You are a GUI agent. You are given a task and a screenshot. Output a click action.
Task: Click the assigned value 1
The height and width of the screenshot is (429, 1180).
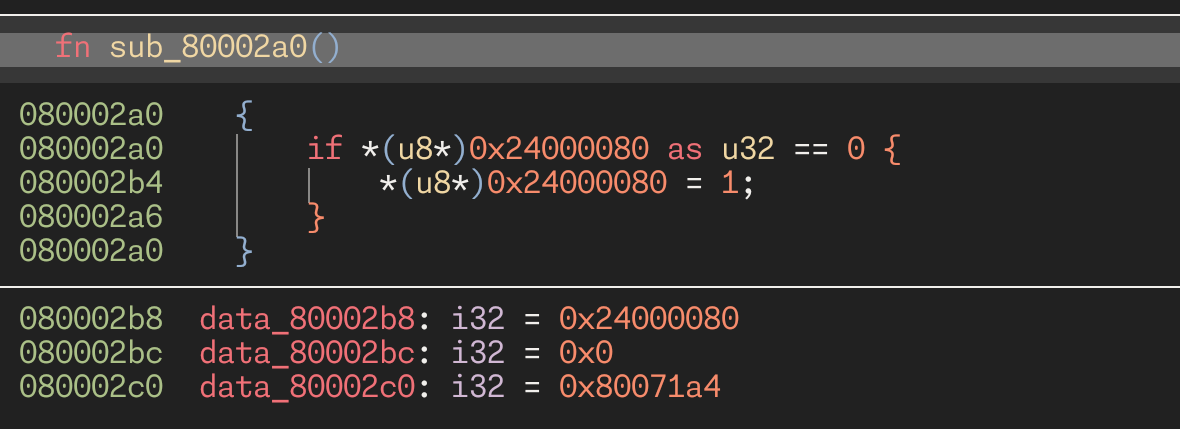pos(730,183)
